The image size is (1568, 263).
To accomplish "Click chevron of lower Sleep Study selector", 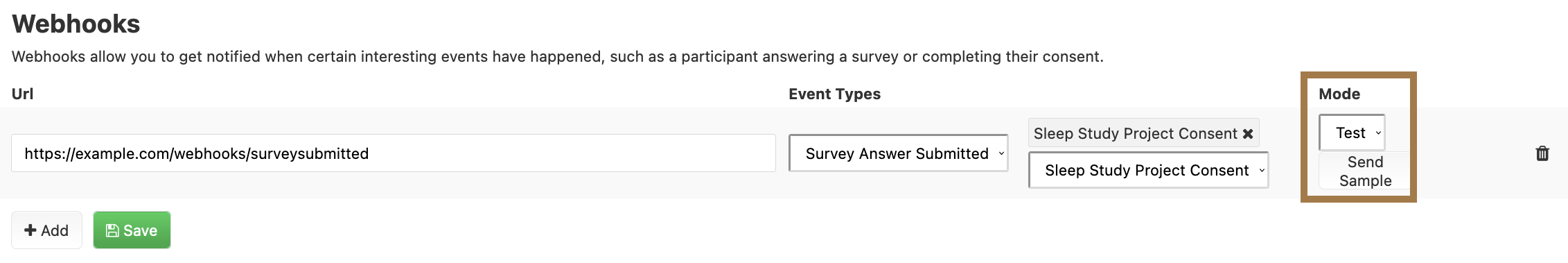I will [1262, 171].
